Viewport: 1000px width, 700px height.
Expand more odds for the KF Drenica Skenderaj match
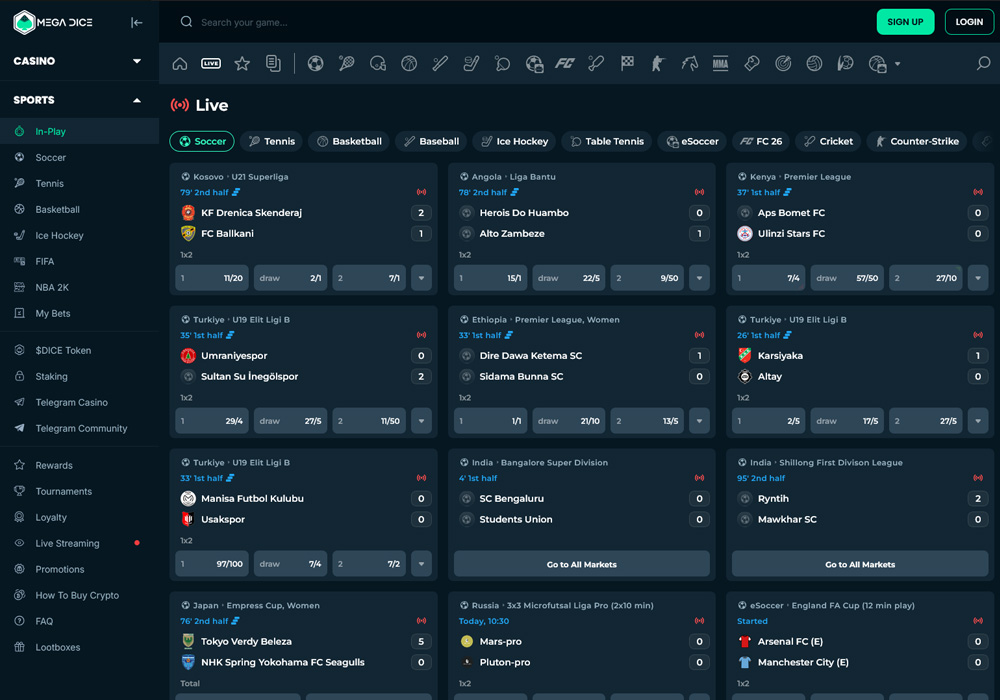pos(421,278)
